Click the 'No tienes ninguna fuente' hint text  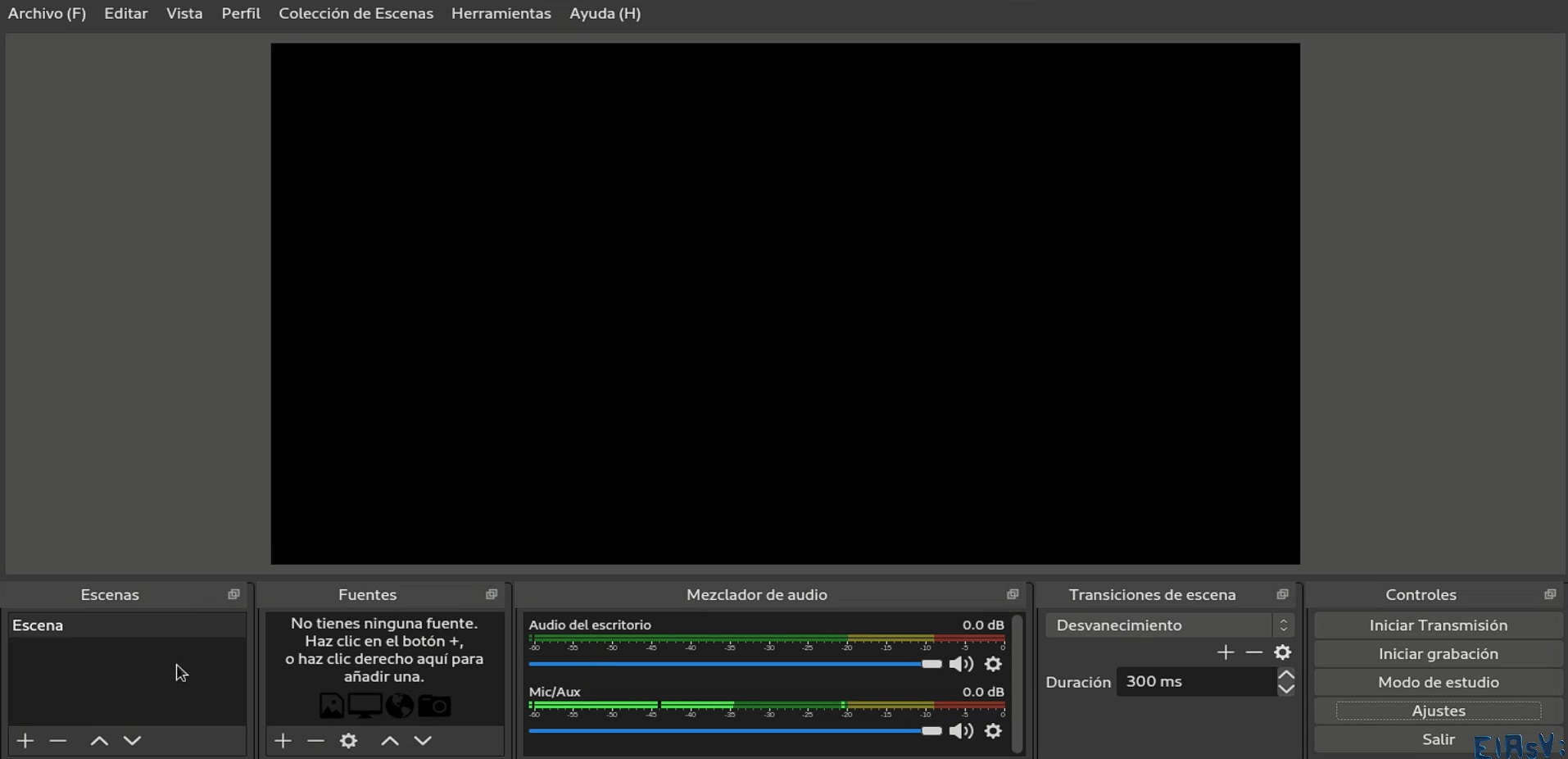(x=384, y=650)
